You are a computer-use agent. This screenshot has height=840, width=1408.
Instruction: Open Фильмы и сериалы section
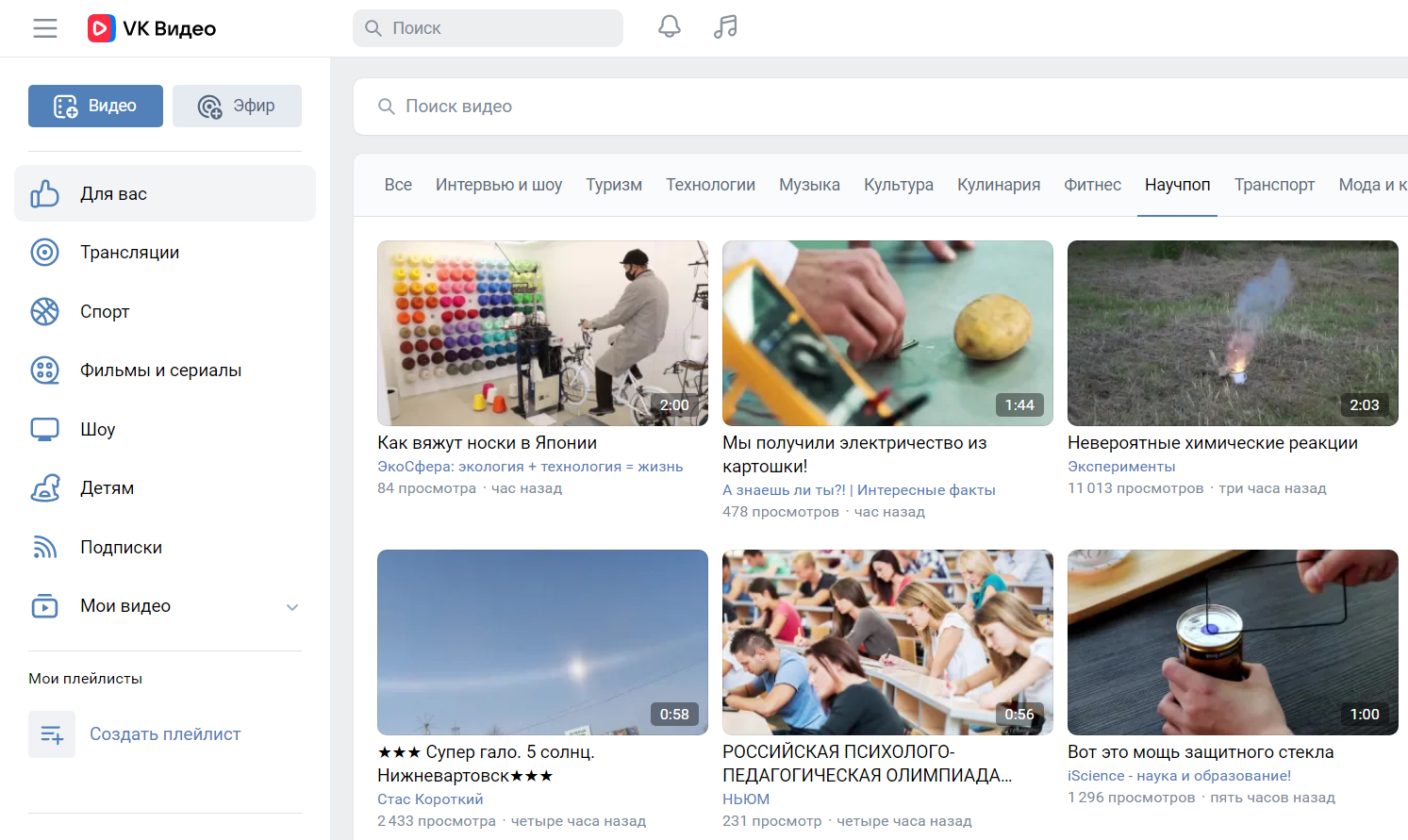(160, 371)
